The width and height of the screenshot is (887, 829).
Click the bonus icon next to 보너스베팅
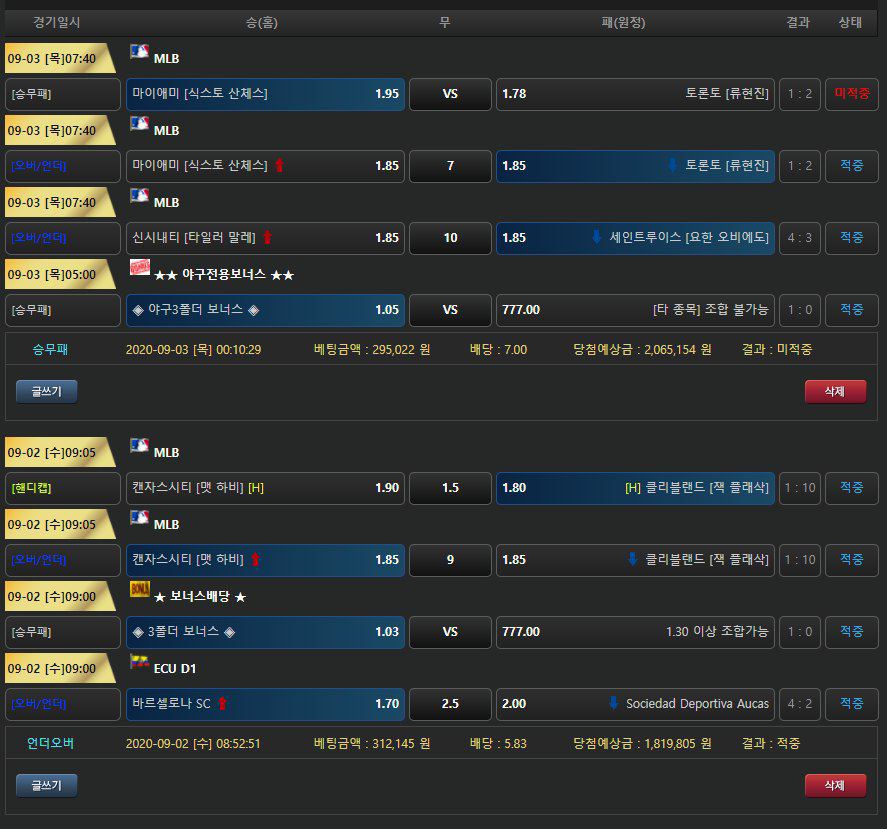139,591
